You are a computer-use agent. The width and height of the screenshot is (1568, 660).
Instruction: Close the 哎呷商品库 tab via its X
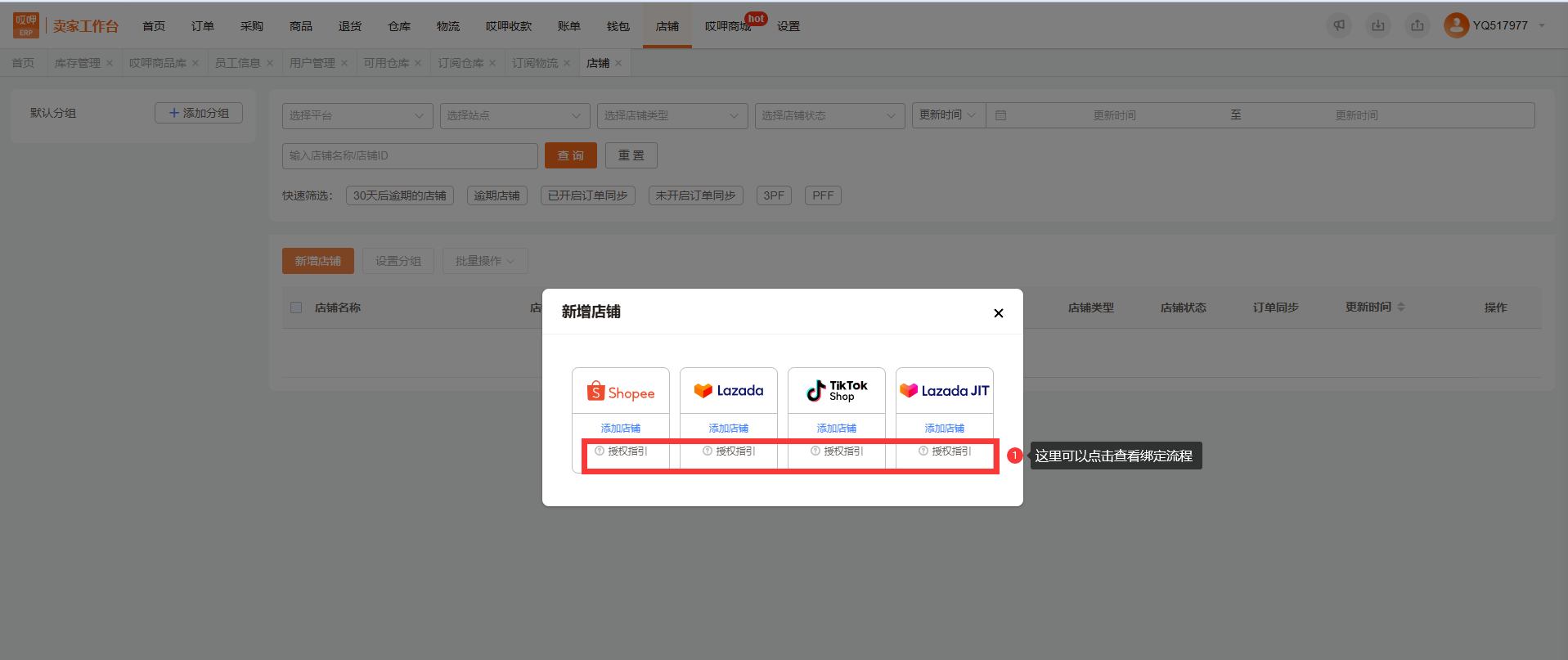pyautogui.click(x=195, y=63)
